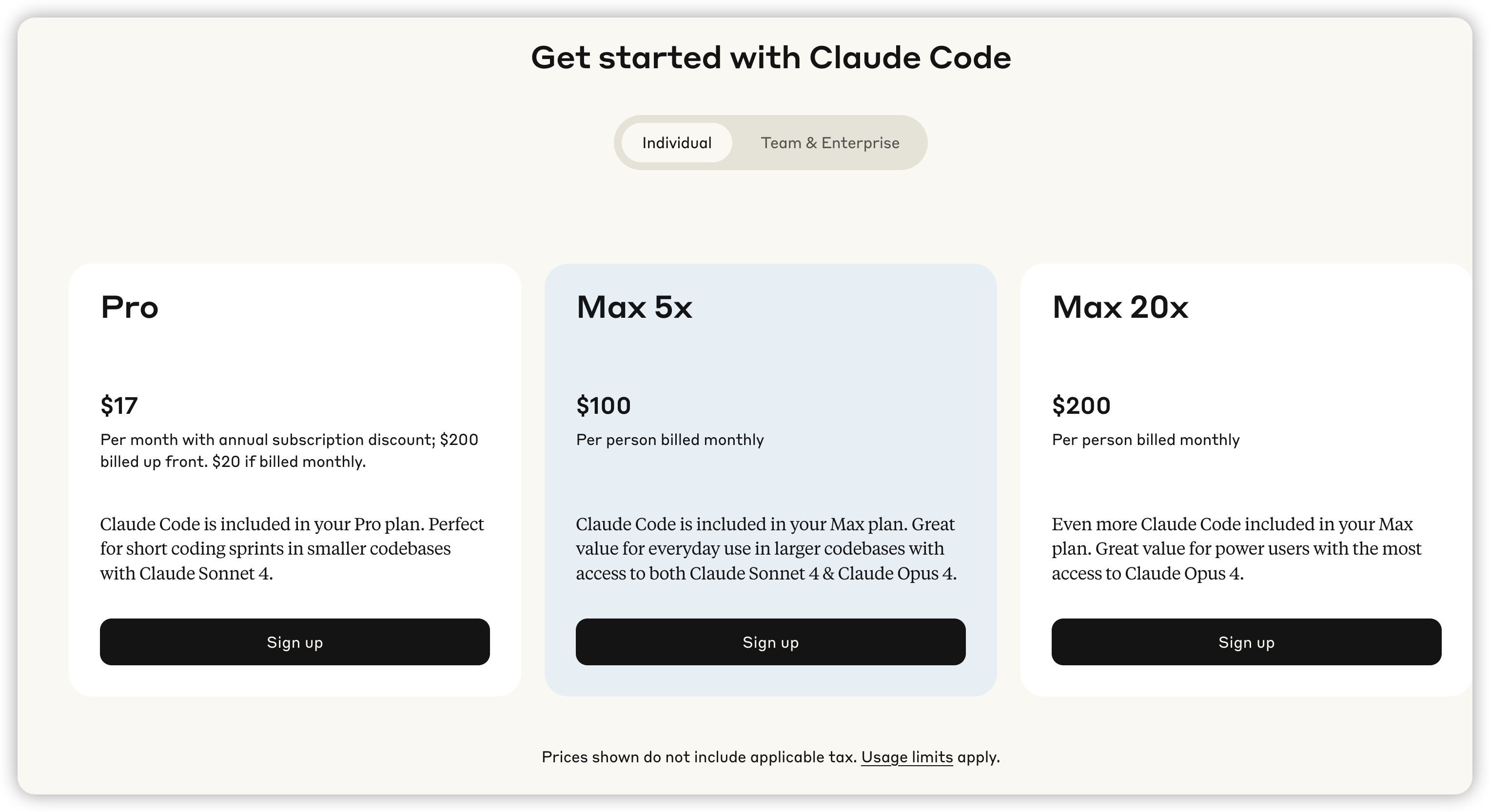Viewport: 1490px width, 812px height.
Task: Click the Max 5x plan title
Action: pos(634,307)
